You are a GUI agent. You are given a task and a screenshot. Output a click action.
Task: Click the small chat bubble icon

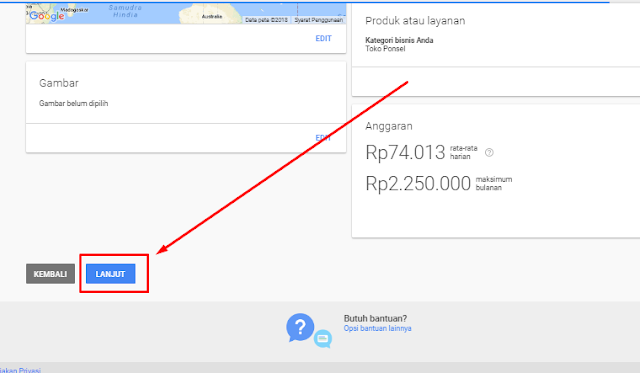tap(323, 339)
